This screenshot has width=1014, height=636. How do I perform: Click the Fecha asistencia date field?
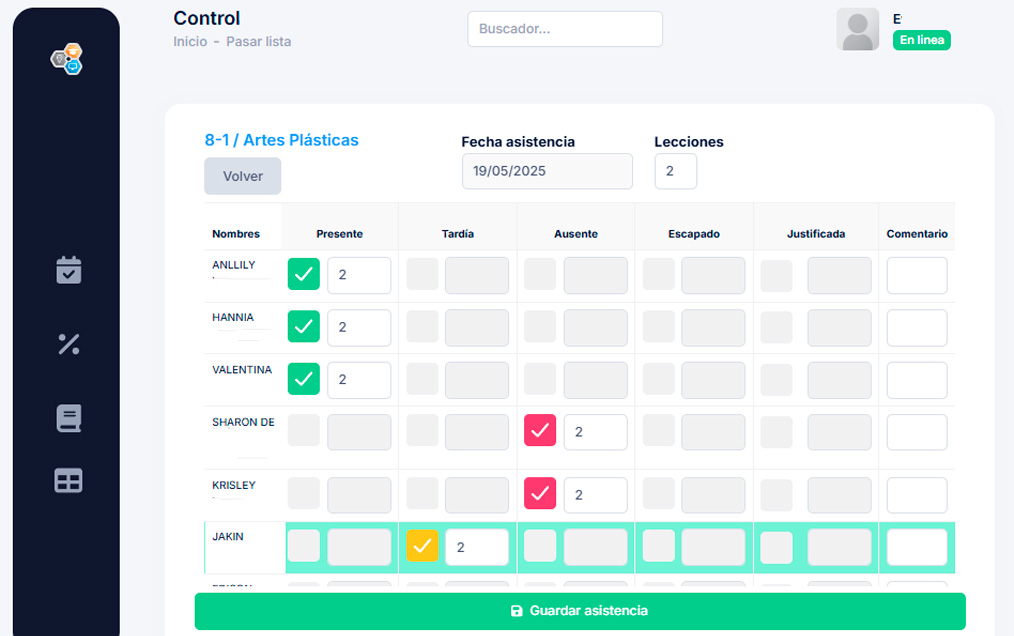point(547,171)
